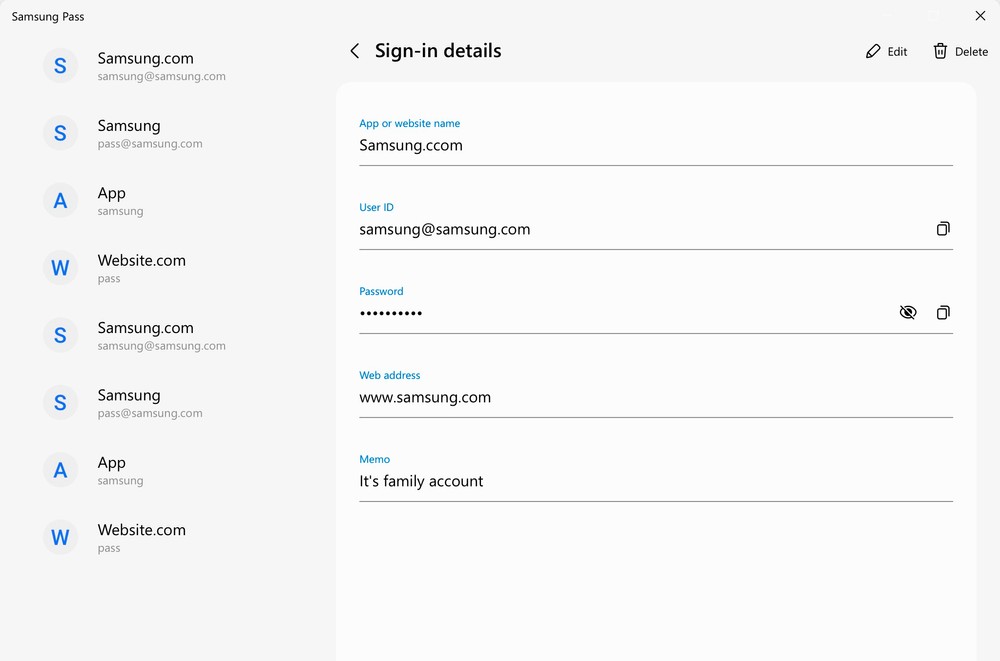Click the masked Password field

620,313
